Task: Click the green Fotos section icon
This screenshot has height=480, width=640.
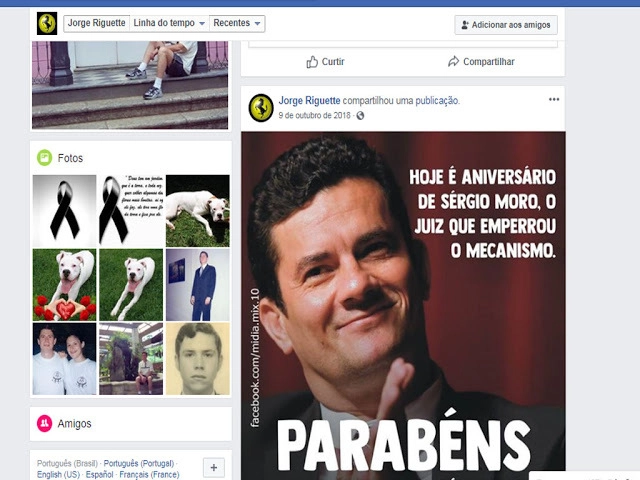Action: [x=44, y=158]
